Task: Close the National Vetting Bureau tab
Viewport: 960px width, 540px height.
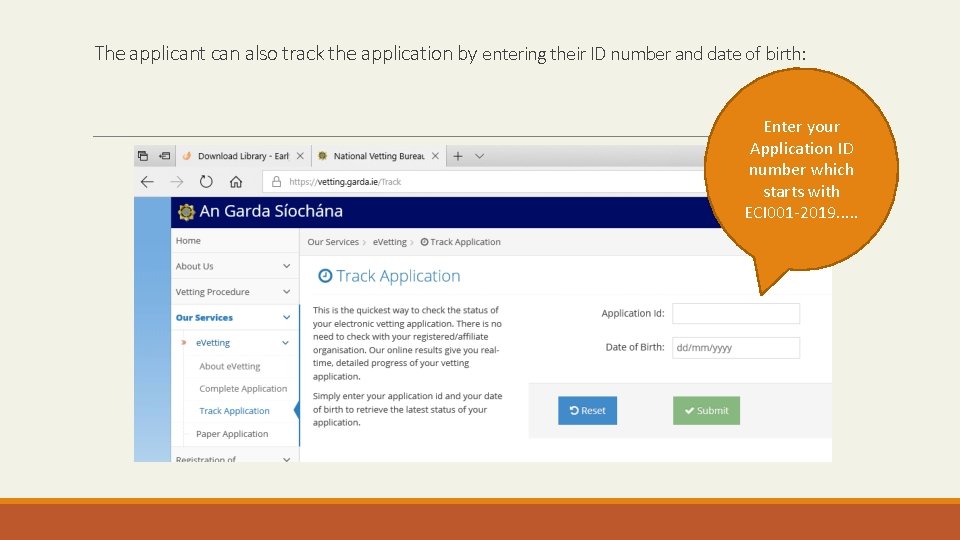Action: tap(435, 156)
